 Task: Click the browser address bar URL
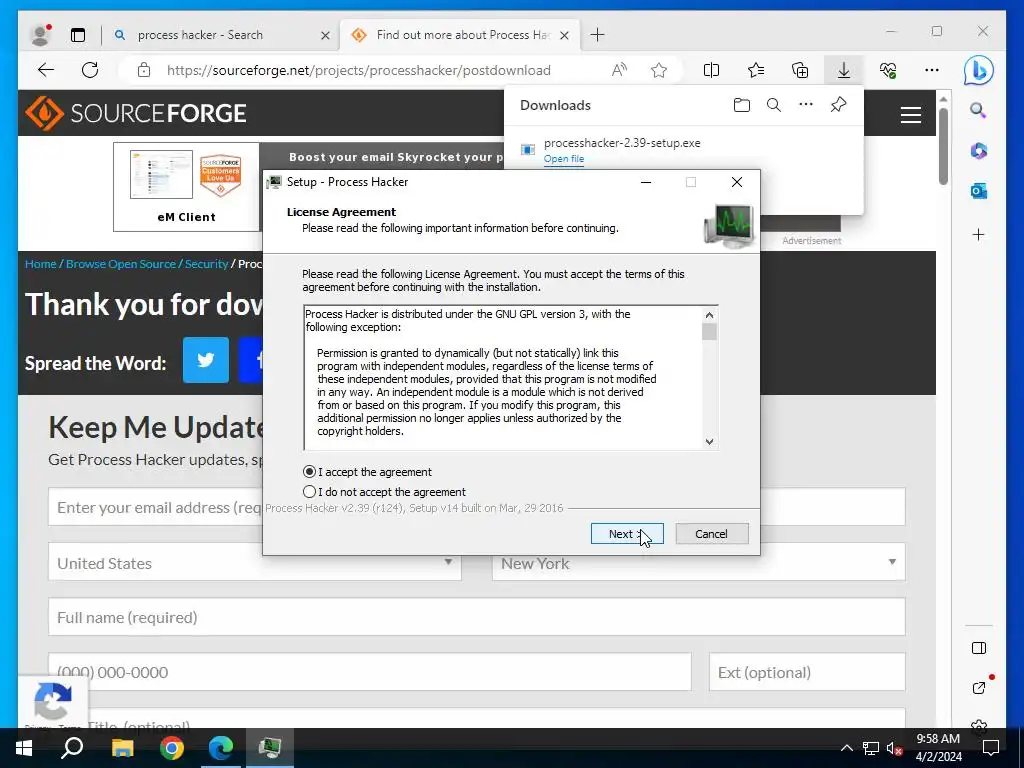pyautogui.click(x=359, y=70)
